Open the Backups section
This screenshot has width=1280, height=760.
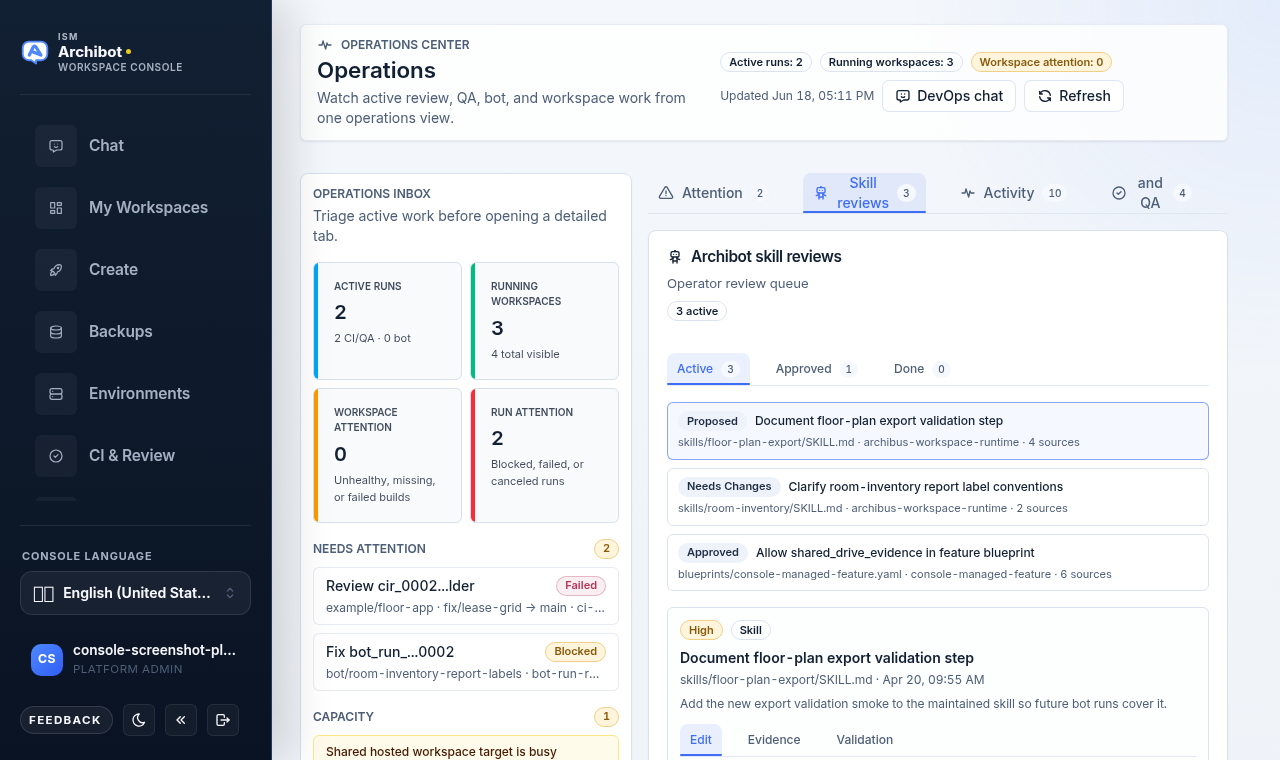[x=136, y=332]
